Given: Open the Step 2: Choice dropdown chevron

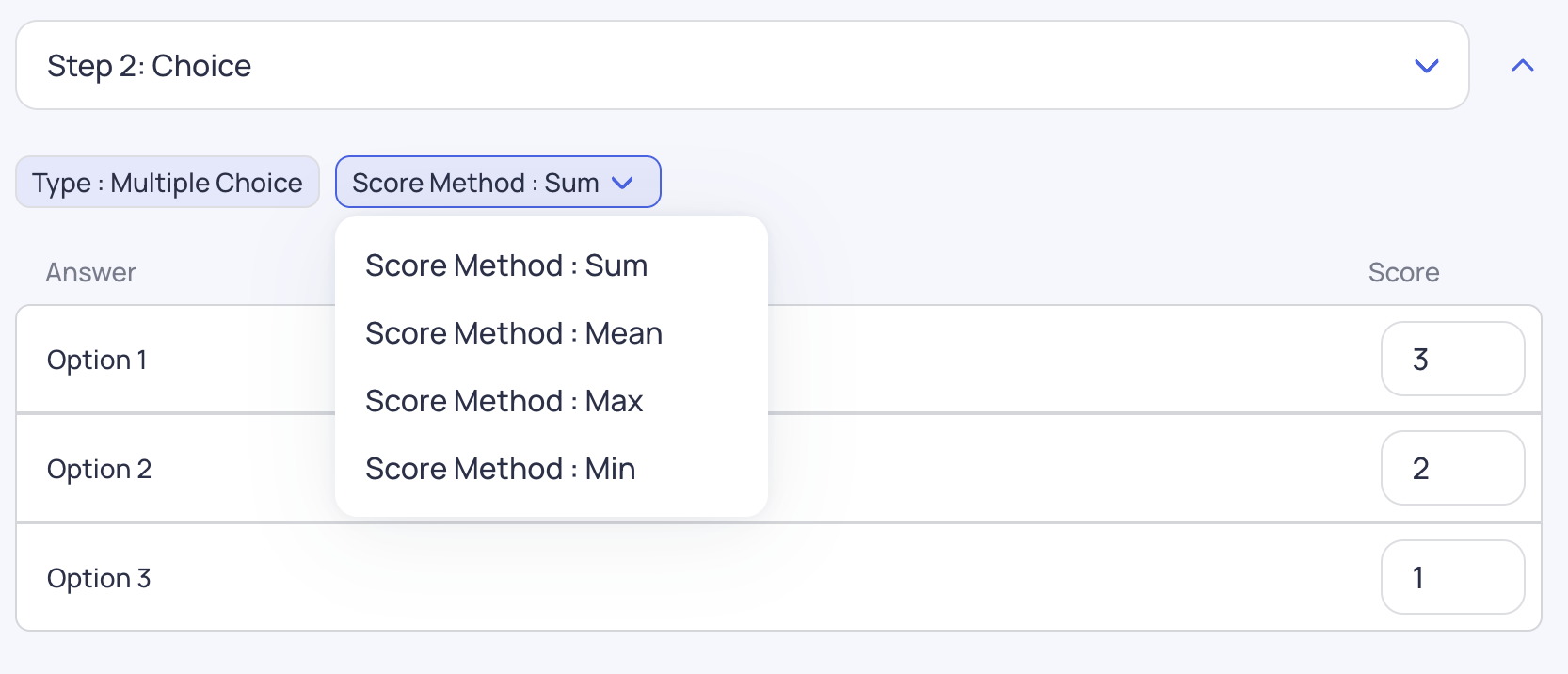Looking at the screenshot, I should click(x=1427, y=66).
